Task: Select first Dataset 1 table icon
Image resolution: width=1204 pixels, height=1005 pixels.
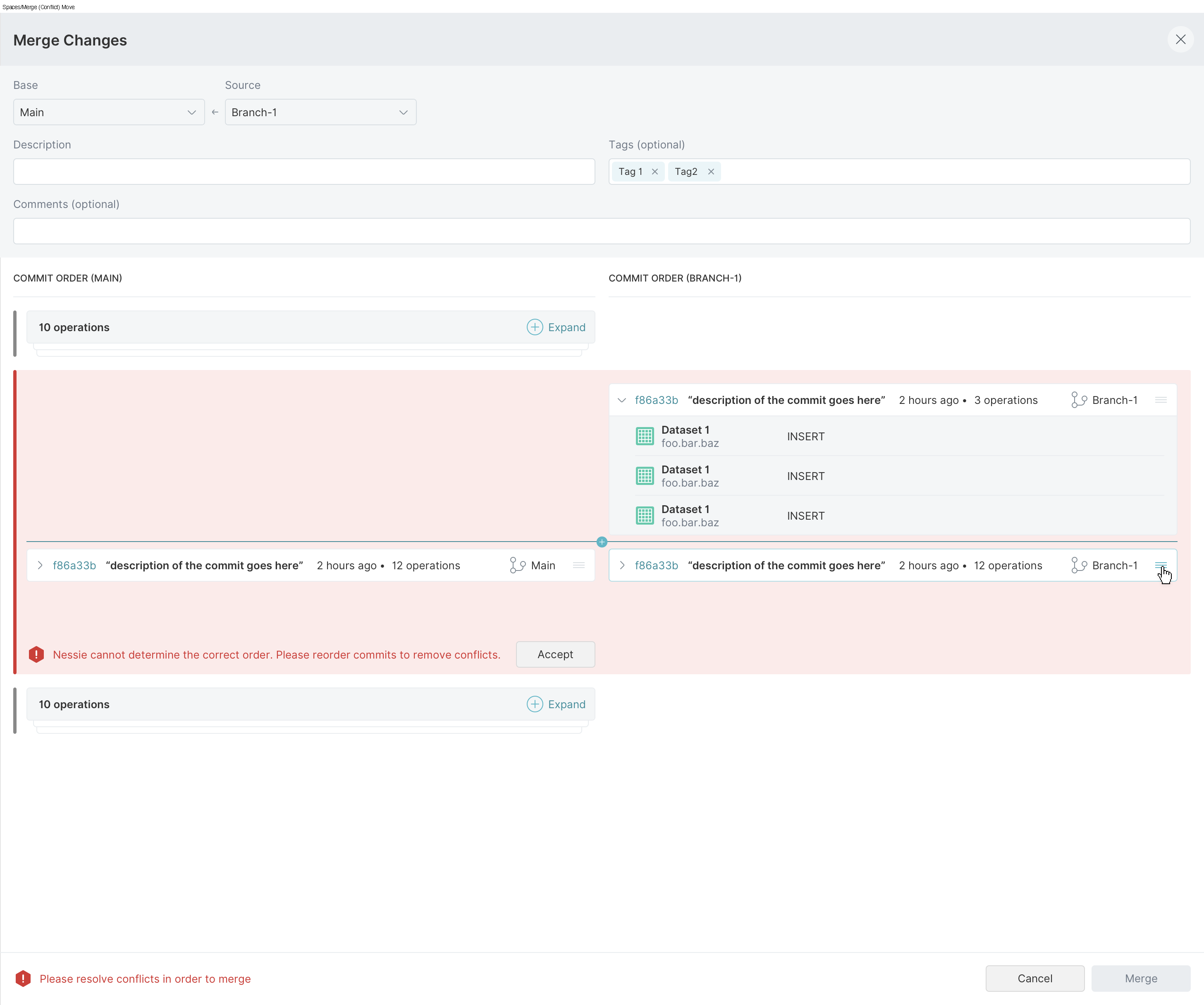Action: click(645, 436)
